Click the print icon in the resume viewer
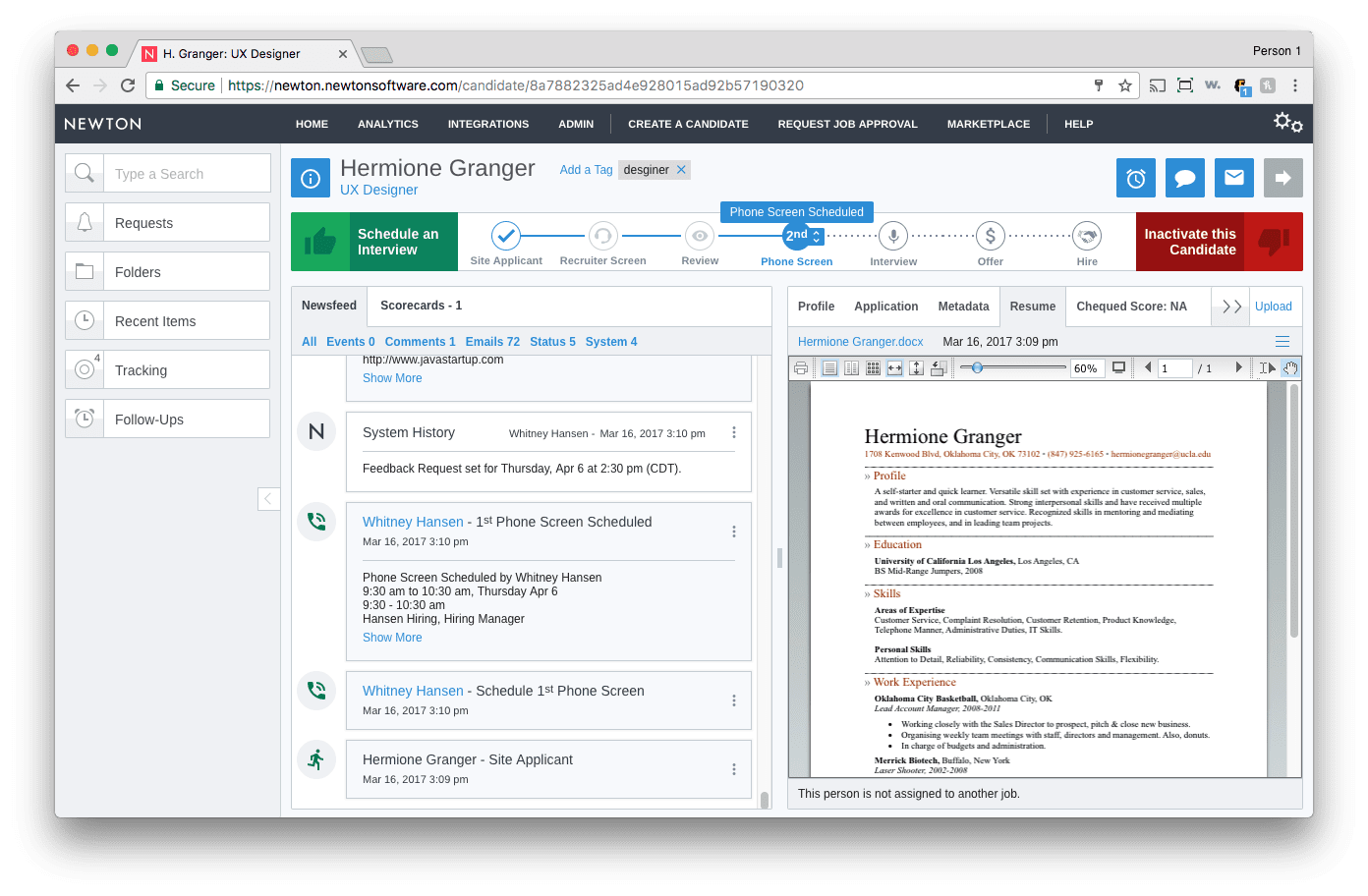 point(801,367)
